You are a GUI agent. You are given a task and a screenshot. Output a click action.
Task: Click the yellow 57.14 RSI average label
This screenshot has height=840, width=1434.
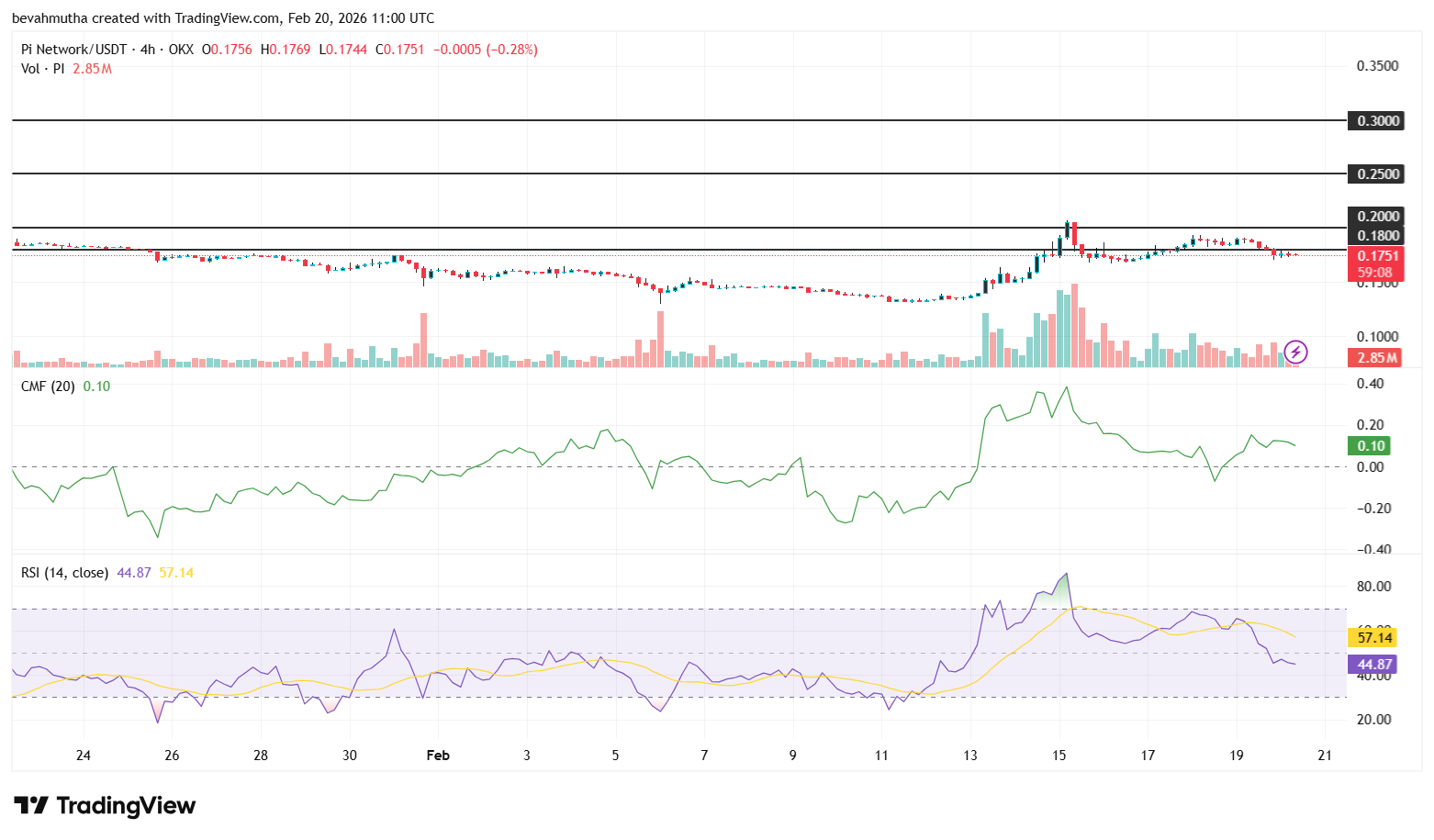click(1372, 637)
